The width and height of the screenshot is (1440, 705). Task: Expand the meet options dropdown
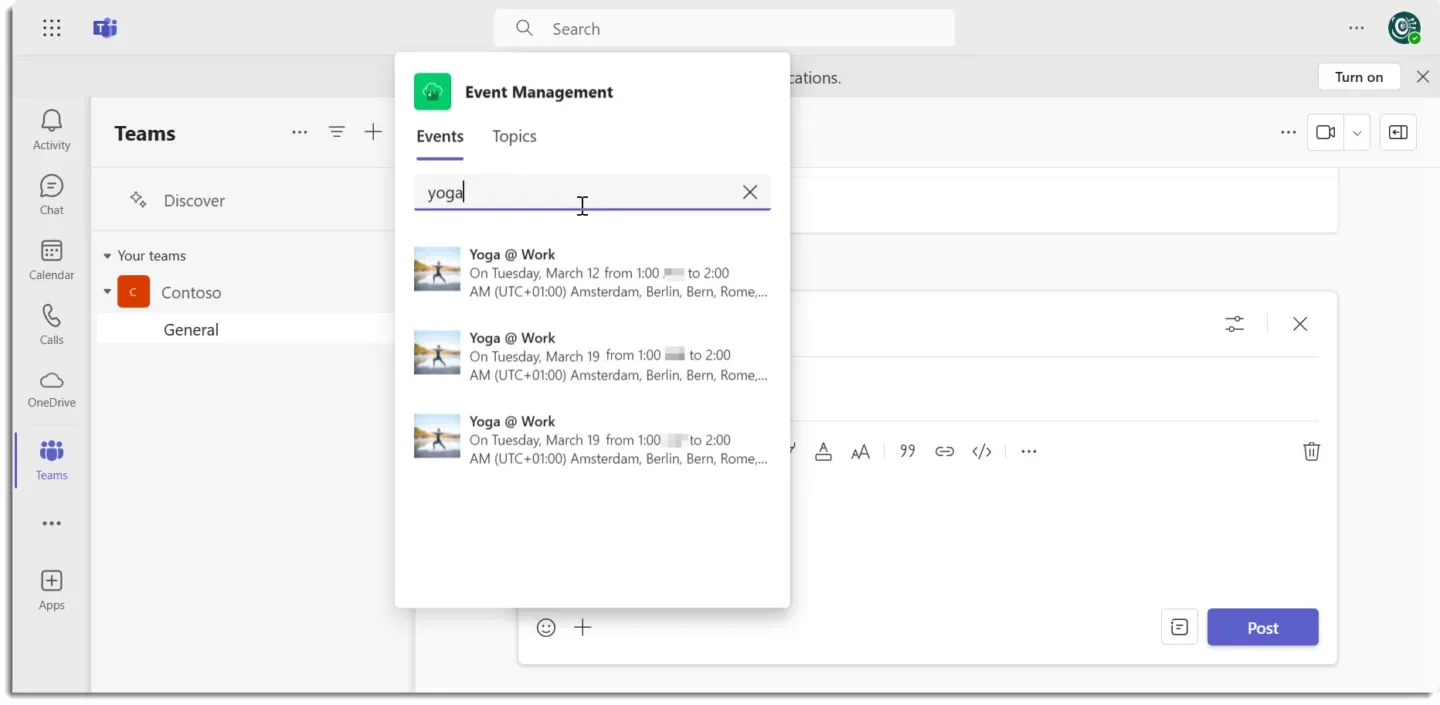pos(1357,132)
